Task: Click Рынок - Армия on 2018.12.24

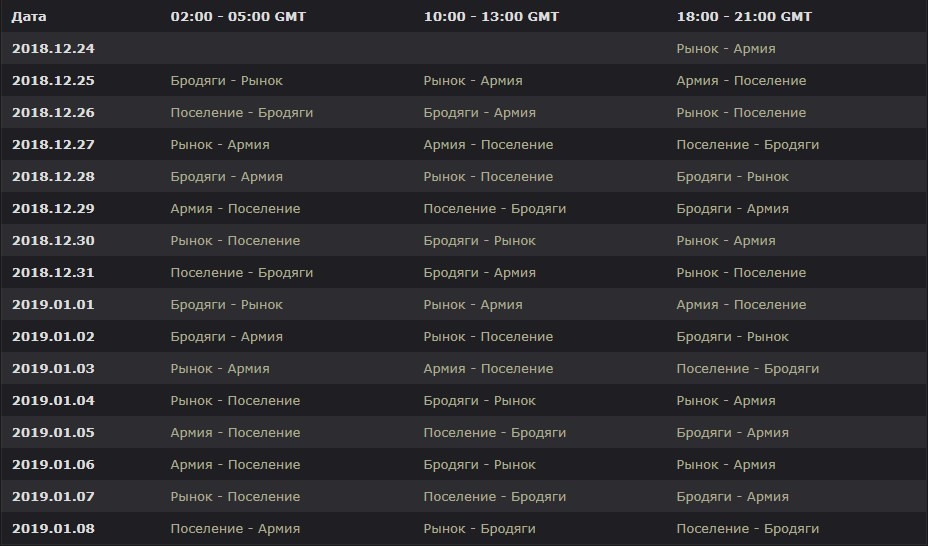Action: click(x=726, y=49)
